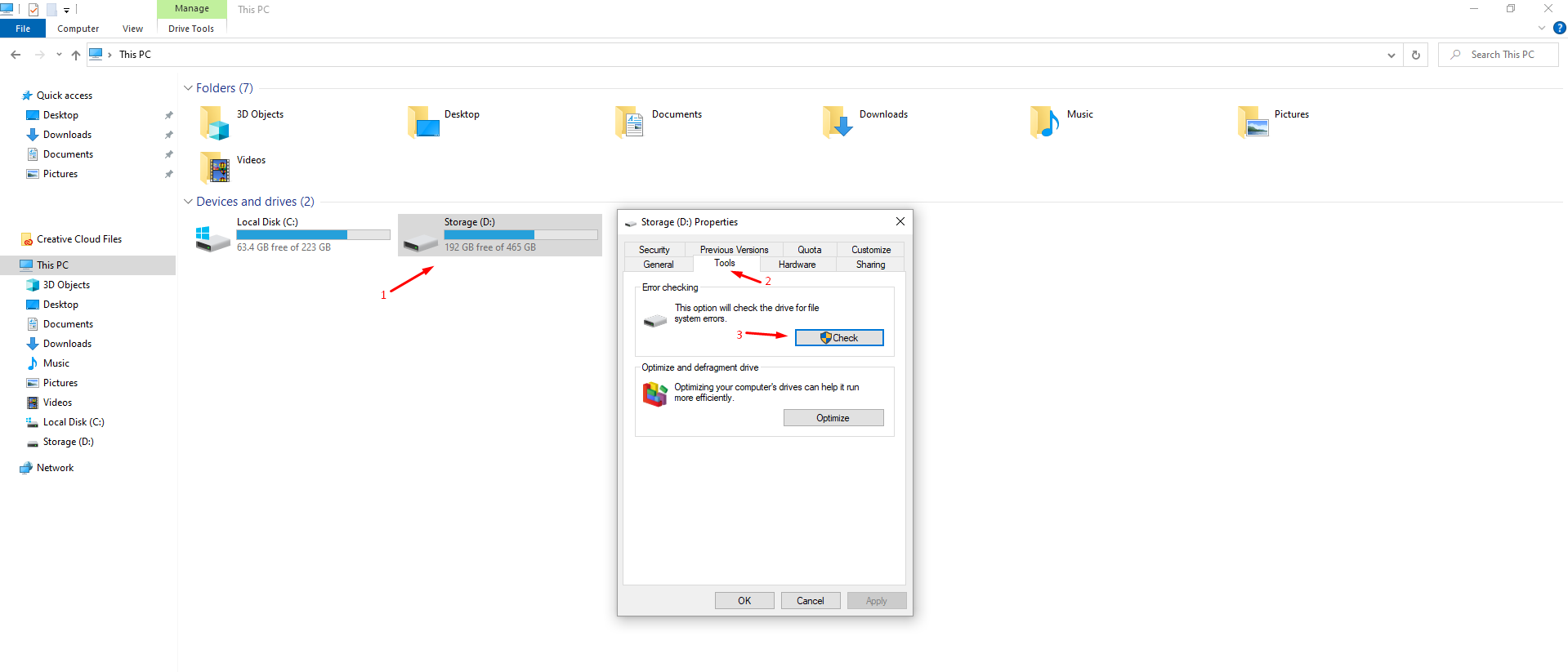
Task: Click OK in Storage (D:) Properties
Action: [x=744, y=601]
